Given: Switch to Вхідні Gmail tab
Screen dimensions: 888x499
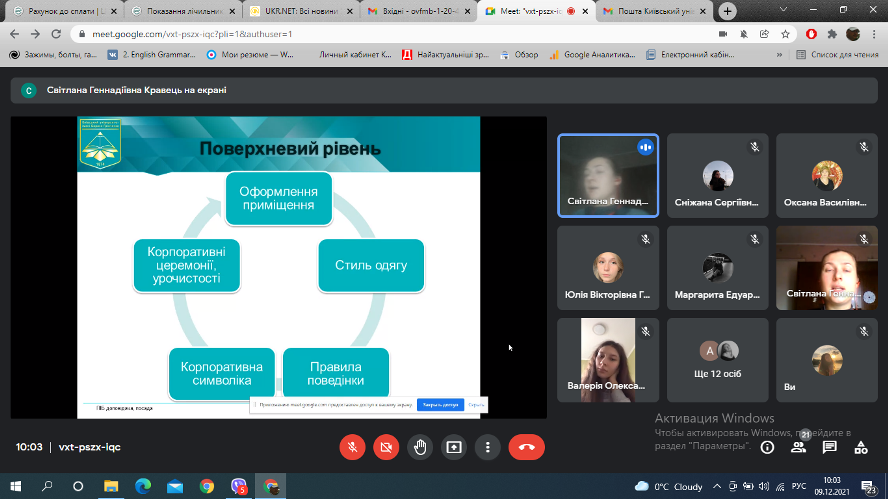Looking at the screenshot, I should pyautogui.click(x=419, y=11).
